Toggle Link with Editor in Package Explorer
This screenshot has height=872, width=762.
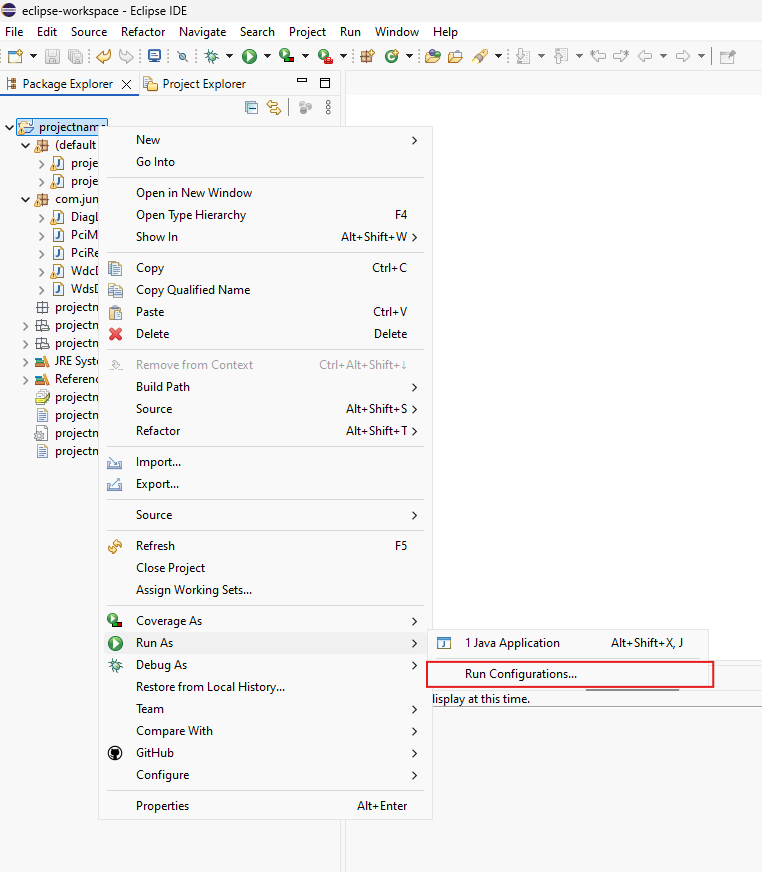274,108
